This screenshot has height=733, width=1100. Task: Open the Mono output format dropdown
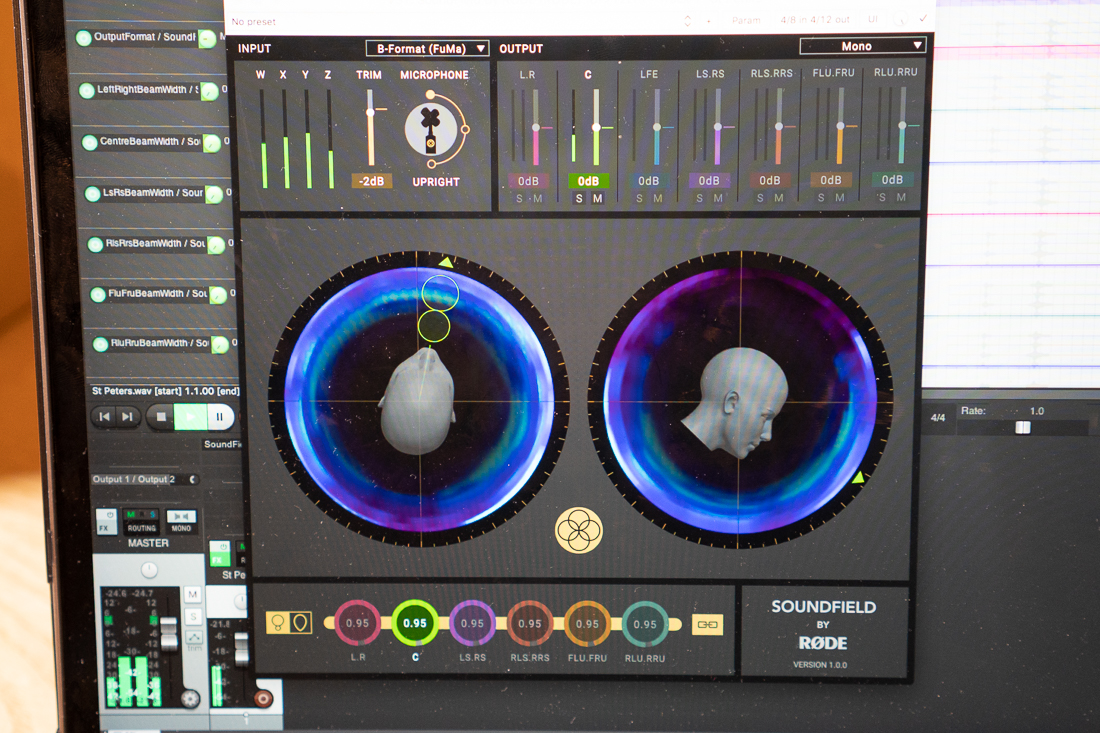861,46
